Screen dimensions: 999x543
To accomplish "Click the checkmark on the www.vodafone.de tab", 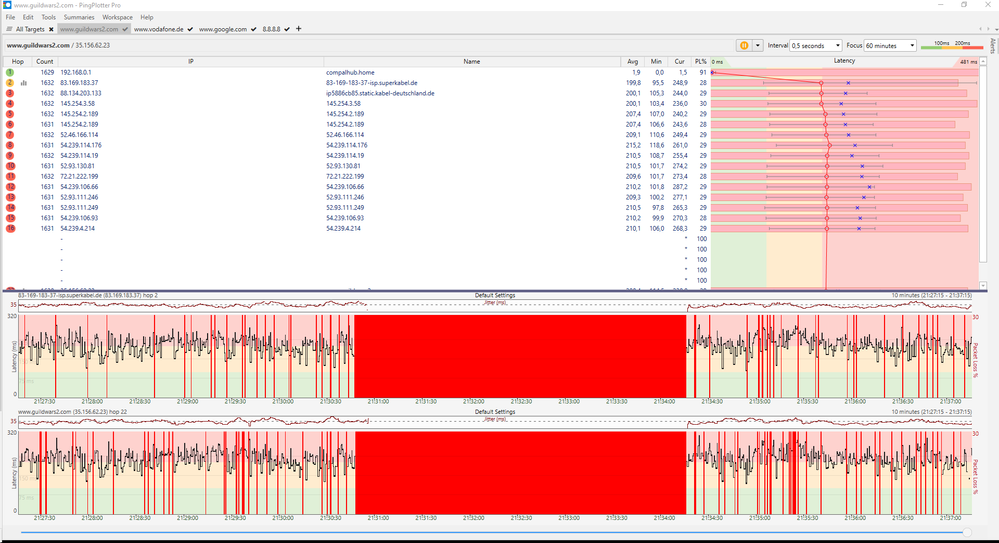I will point(190,30).
